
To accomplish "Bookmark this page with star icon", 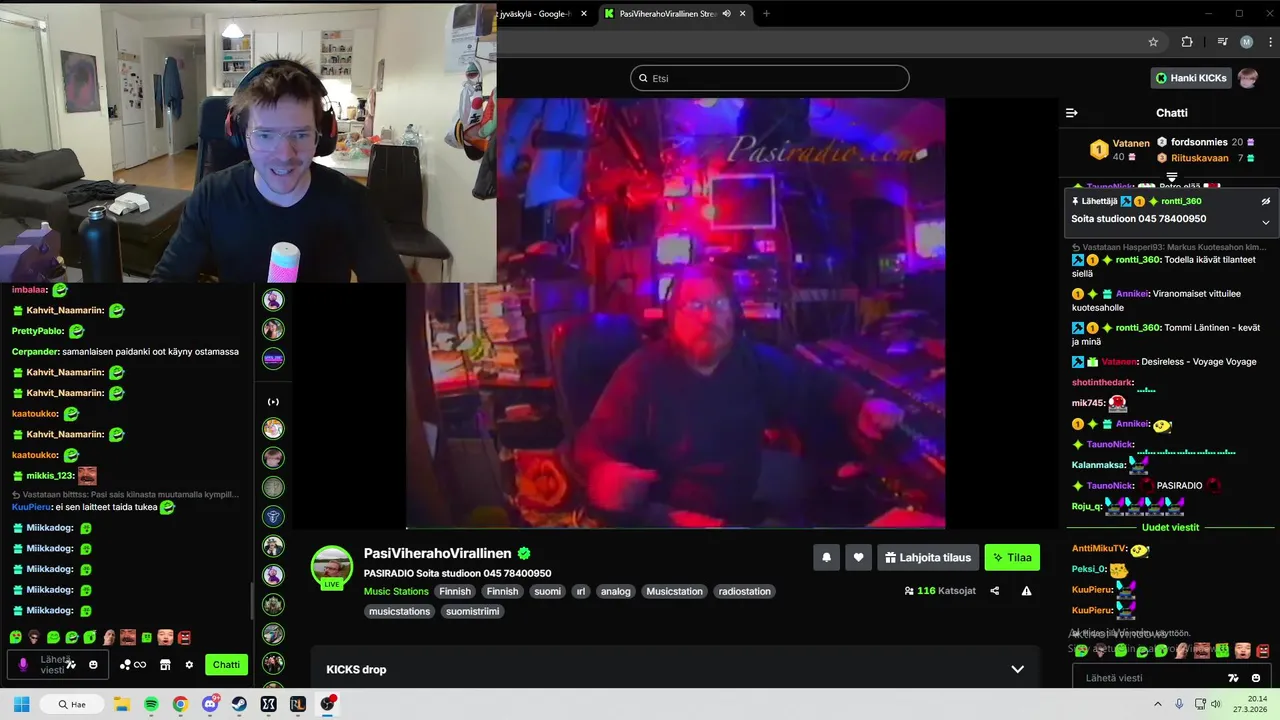I will click(x=1153, y=42).
